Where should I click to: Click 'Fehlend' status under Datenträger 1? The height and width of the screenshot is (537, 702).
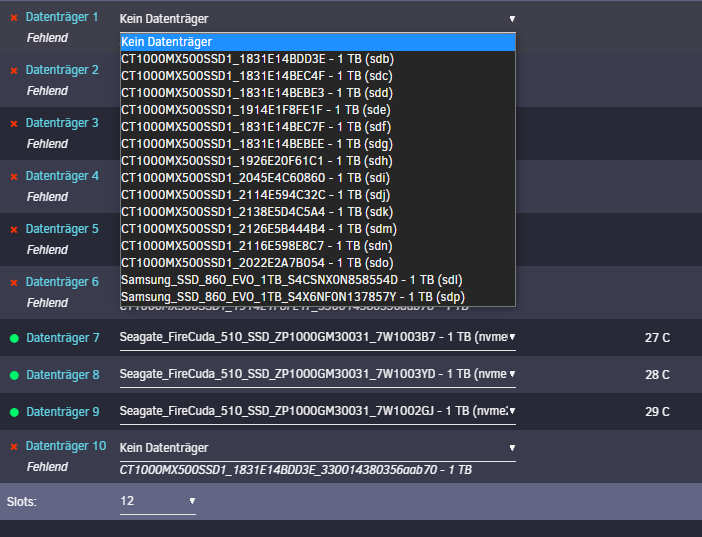click(47, 38)
